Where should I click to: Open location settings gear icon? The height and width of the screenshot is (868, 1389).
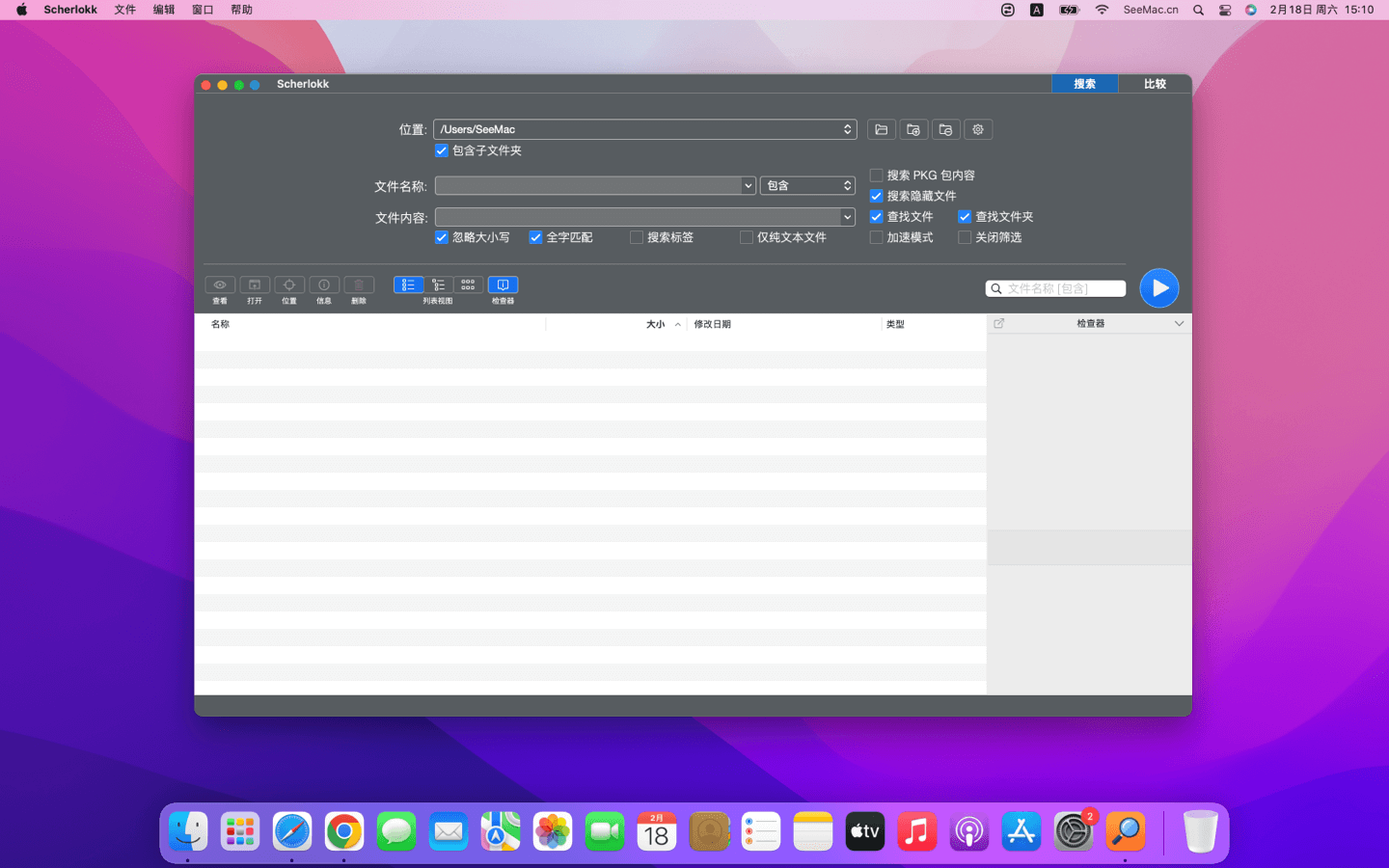point(978,129)
